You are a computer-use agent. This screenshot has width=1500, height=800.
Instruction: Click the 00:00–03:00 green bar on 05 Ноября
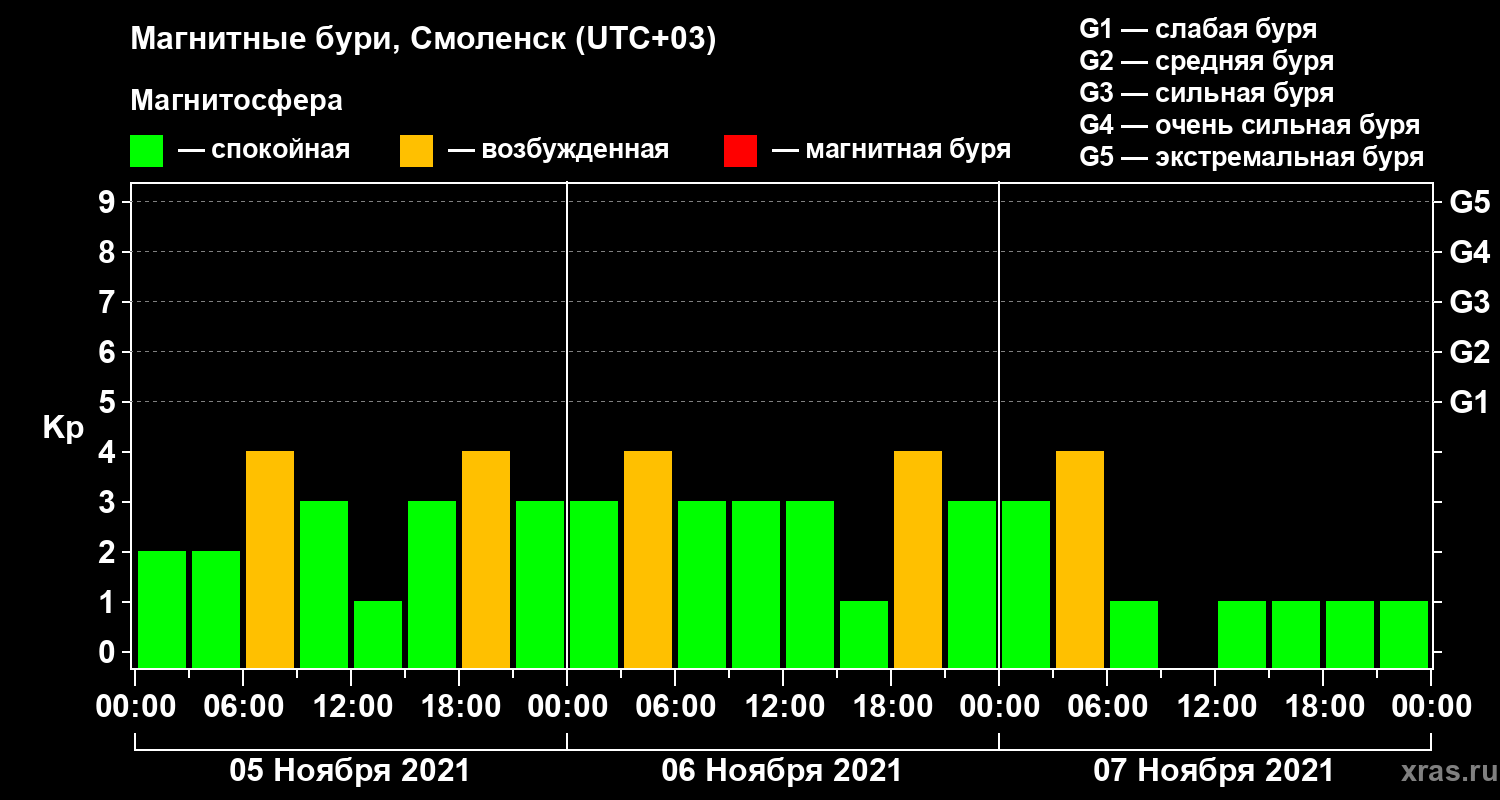pyautogui.click(x=162, y=609)
